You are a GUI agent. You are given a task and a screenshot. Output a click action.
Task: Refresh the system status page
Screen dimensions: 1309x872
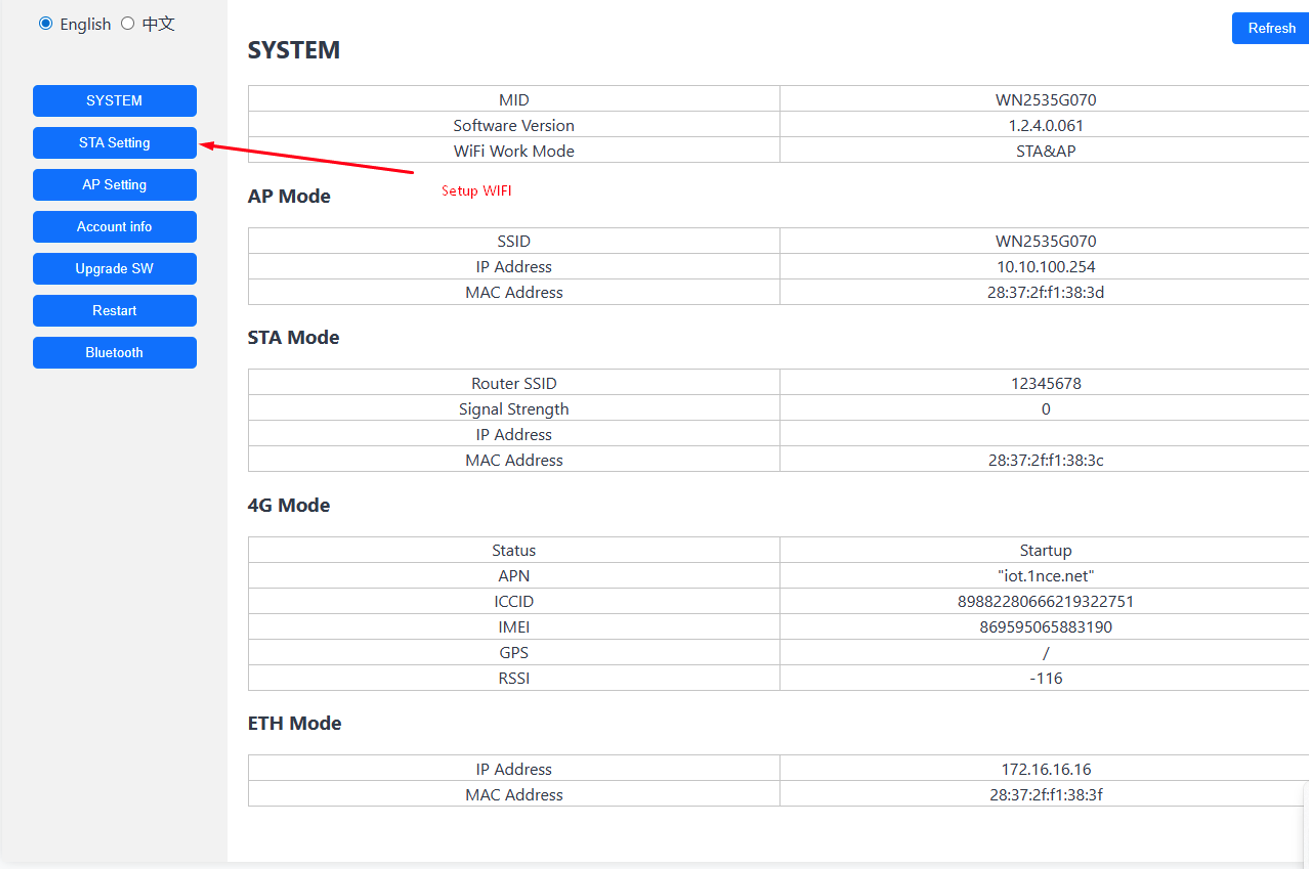pyautogui.click(x=1271, y=28)
